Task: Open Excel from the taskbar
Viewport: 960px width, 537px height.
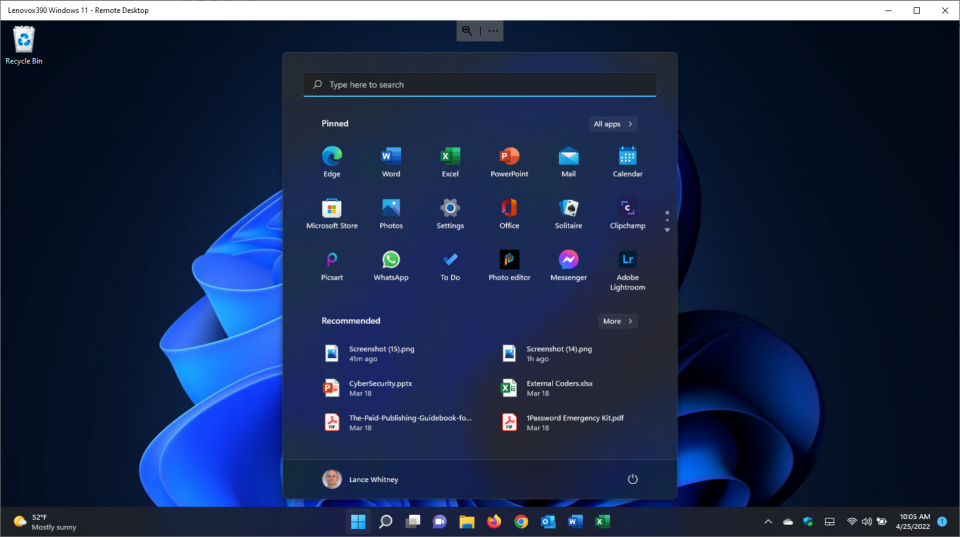Action: click(x=602, y=522)
